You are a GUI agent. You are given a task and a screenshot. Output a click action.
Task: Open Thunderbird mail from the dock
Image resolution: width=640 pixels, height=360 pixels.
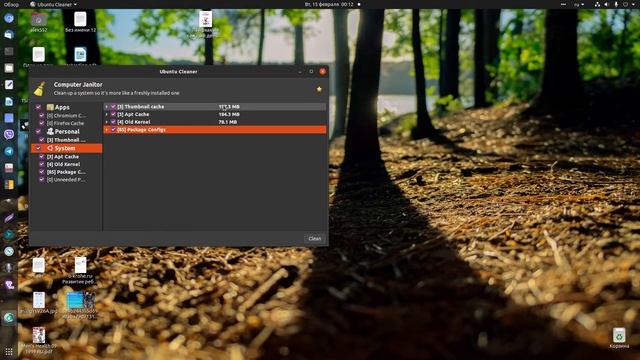click(9, 35)
